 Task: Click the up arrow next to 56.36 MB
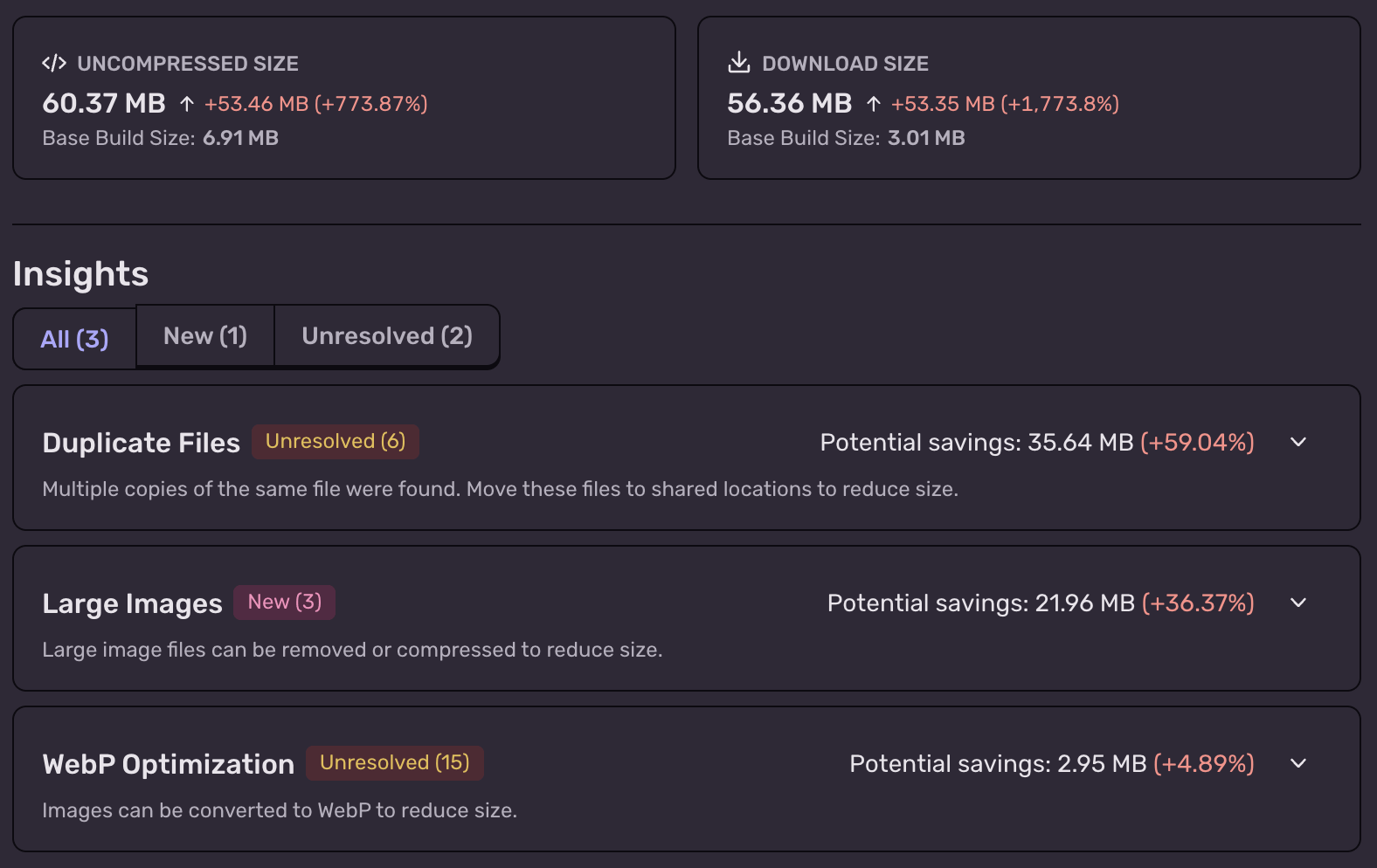(873, 104)
